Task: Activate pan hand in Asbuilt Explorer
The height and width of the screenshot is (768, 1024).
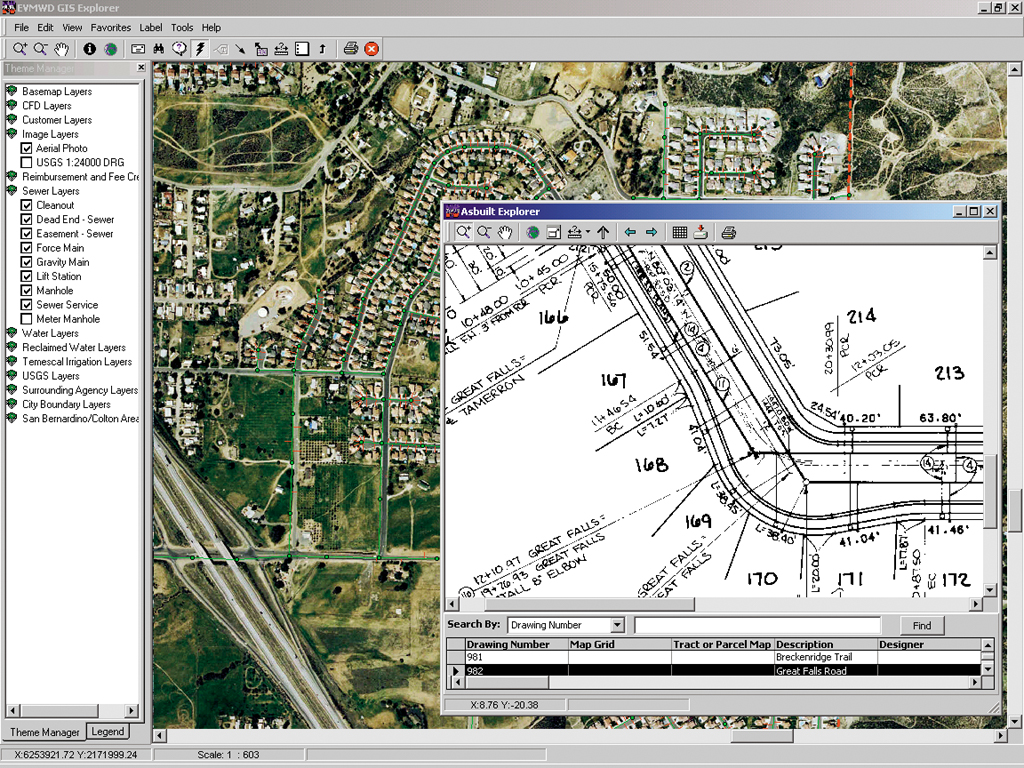Action: [505, 232]
